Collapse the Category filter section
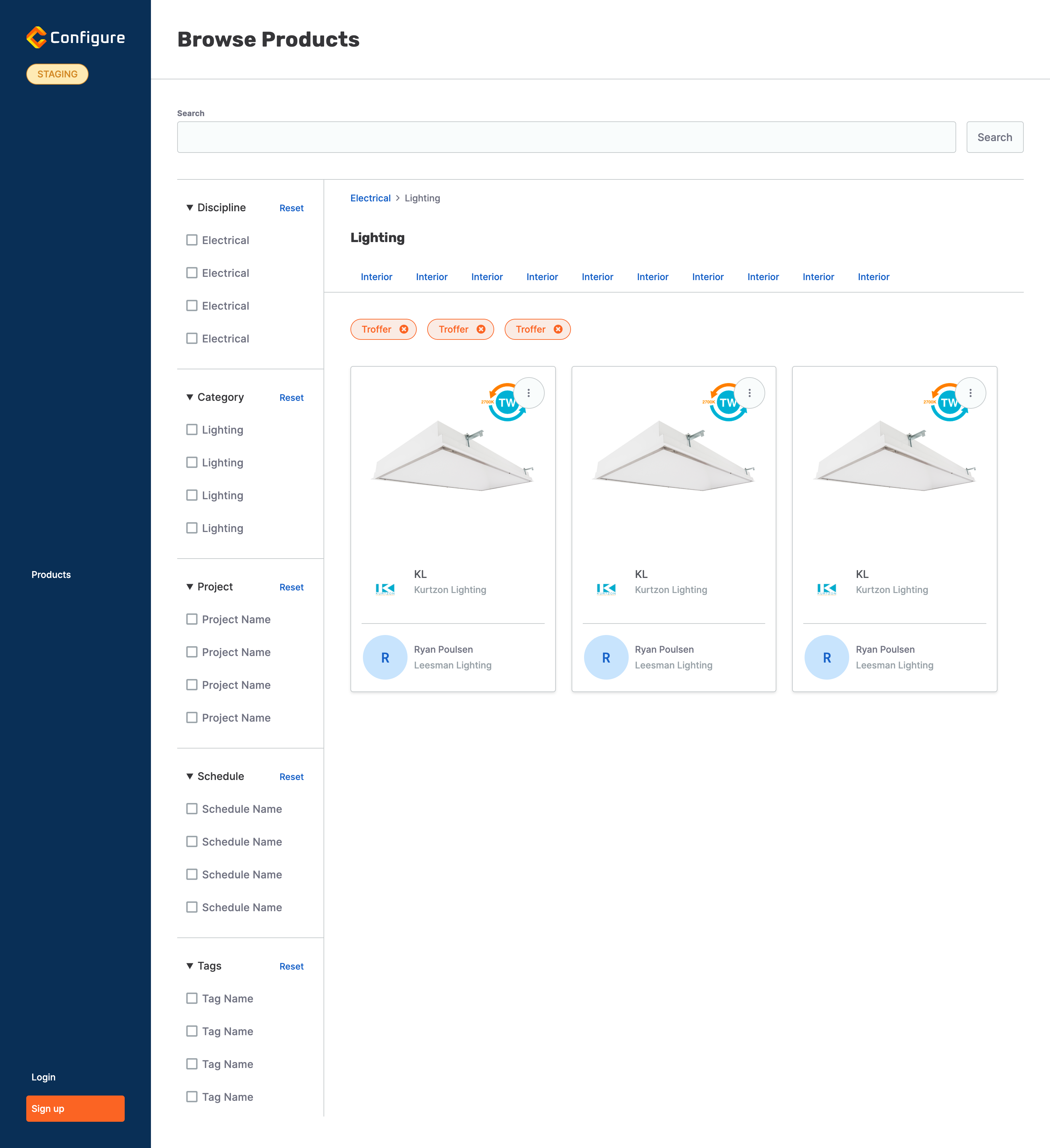The image size is (1050, 1148). 190,398
